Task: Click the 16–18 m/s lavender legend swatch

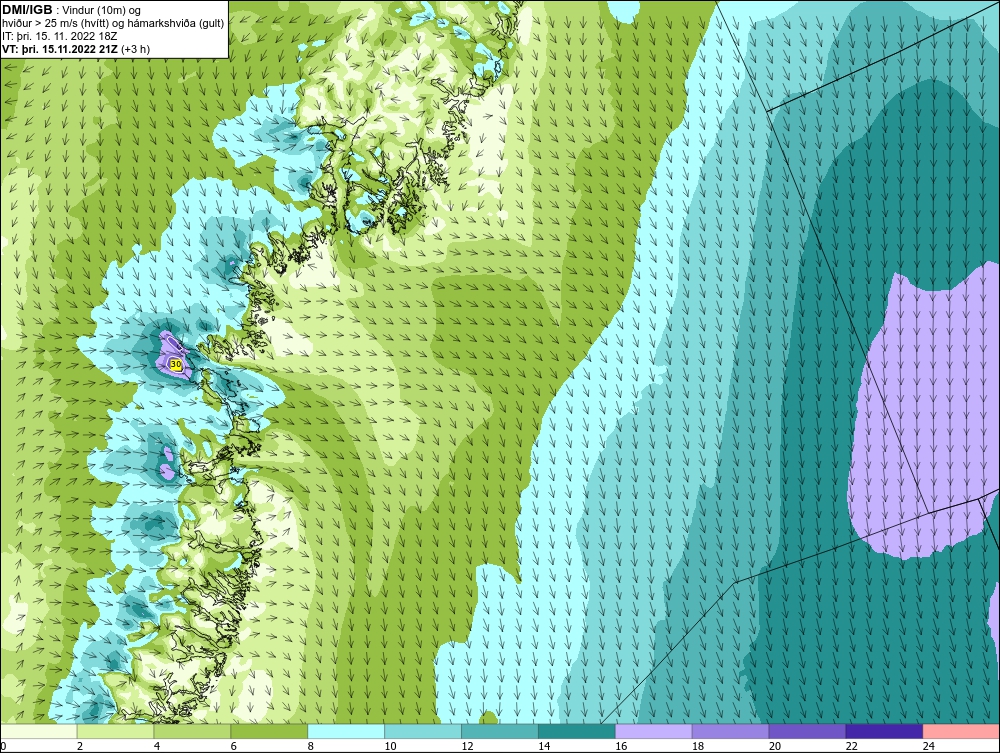Action: (x=653, y=731)
